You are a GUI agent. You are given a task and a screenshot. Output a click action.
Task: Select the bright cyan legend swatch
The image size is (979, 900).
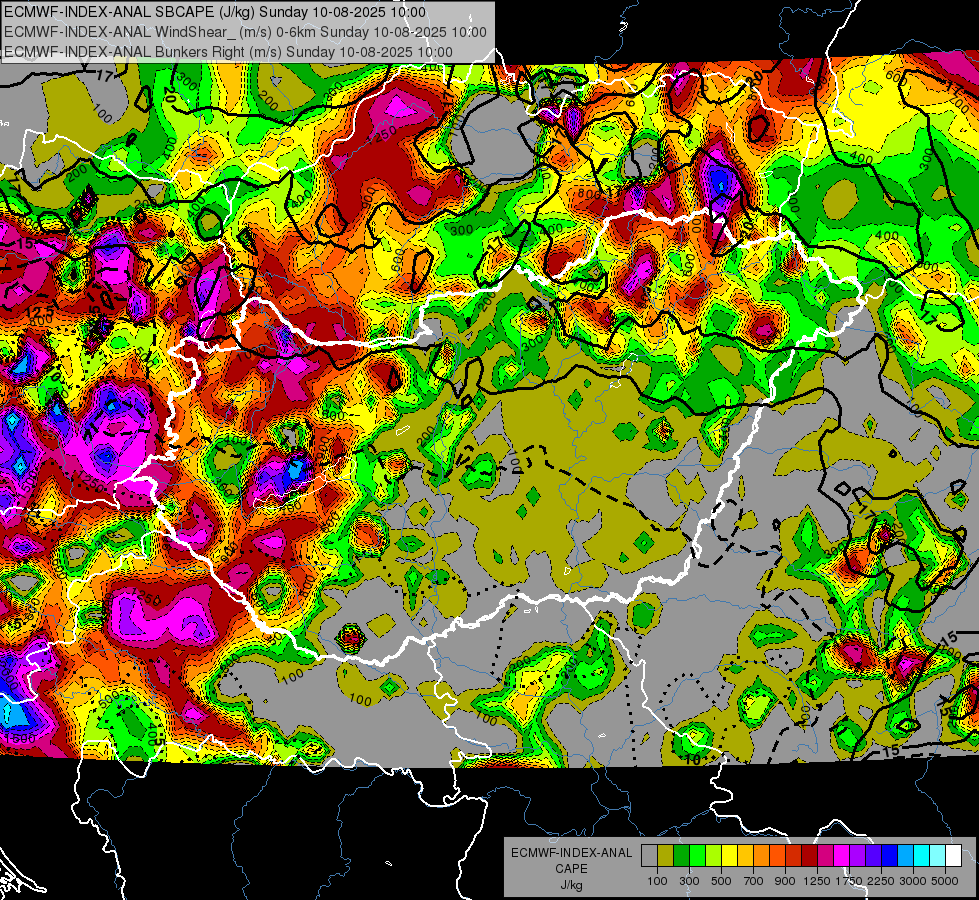[922, 856]
